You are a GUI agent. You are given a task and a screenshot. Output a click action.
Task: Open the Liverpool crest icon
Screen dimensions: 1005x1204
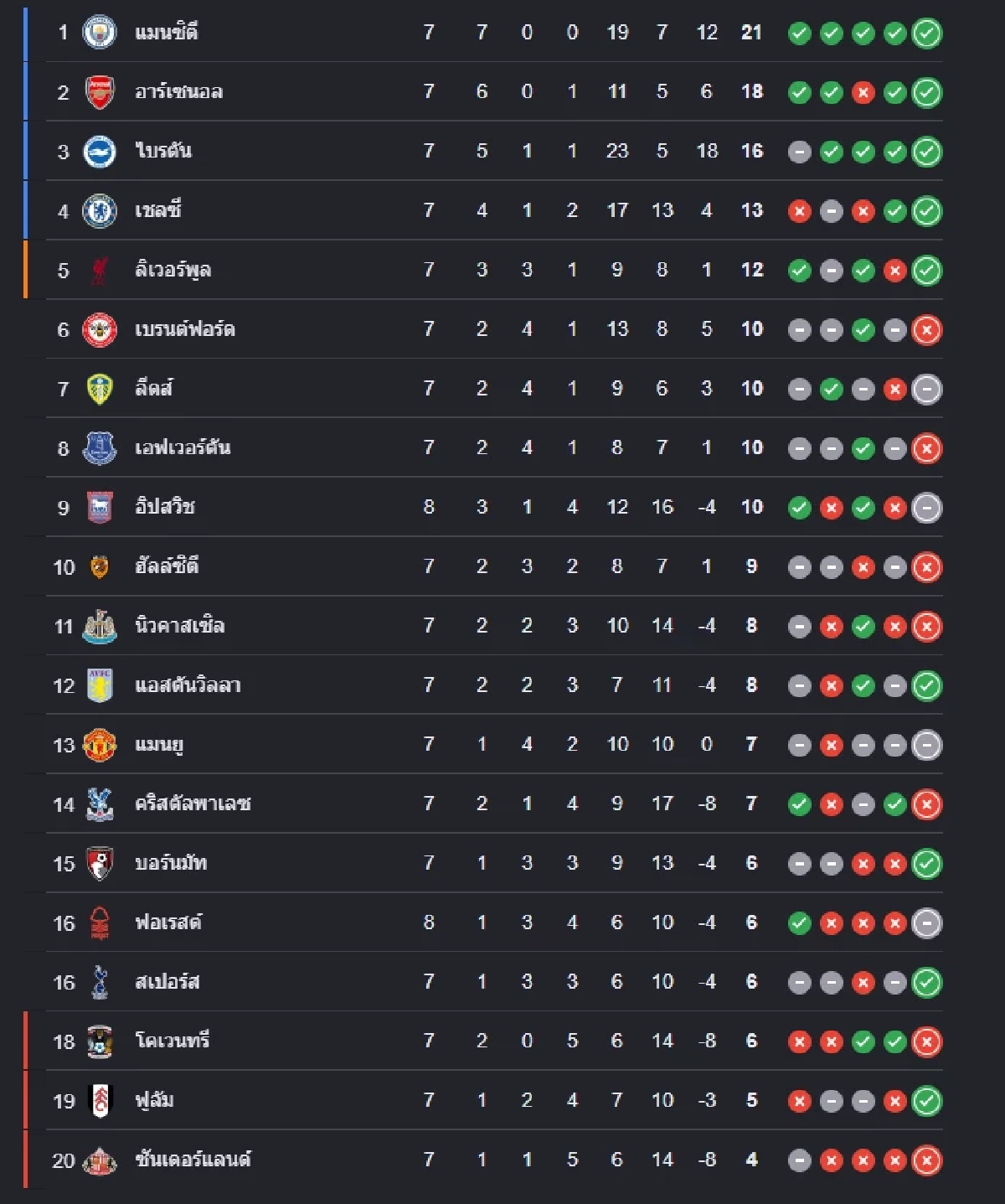100,271
